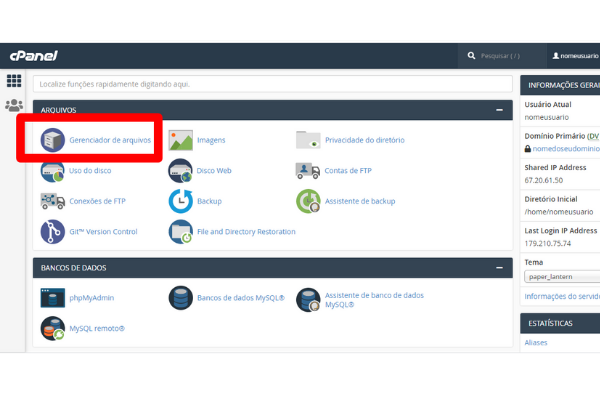Open the user management icon in sidebar
600x400 pixels.
point(14,105)
